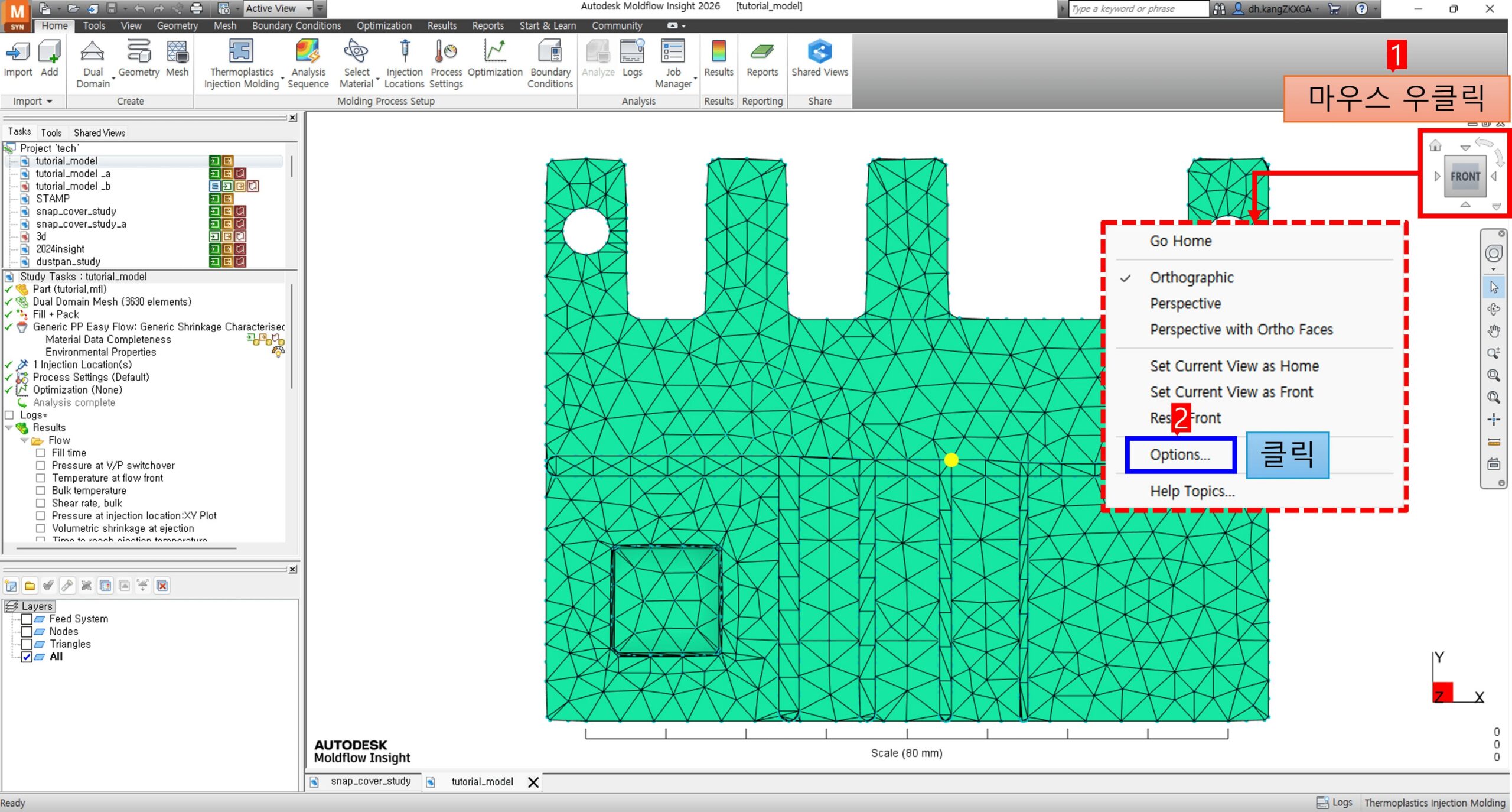Select Perspective in the context menu

[1185, 303]
